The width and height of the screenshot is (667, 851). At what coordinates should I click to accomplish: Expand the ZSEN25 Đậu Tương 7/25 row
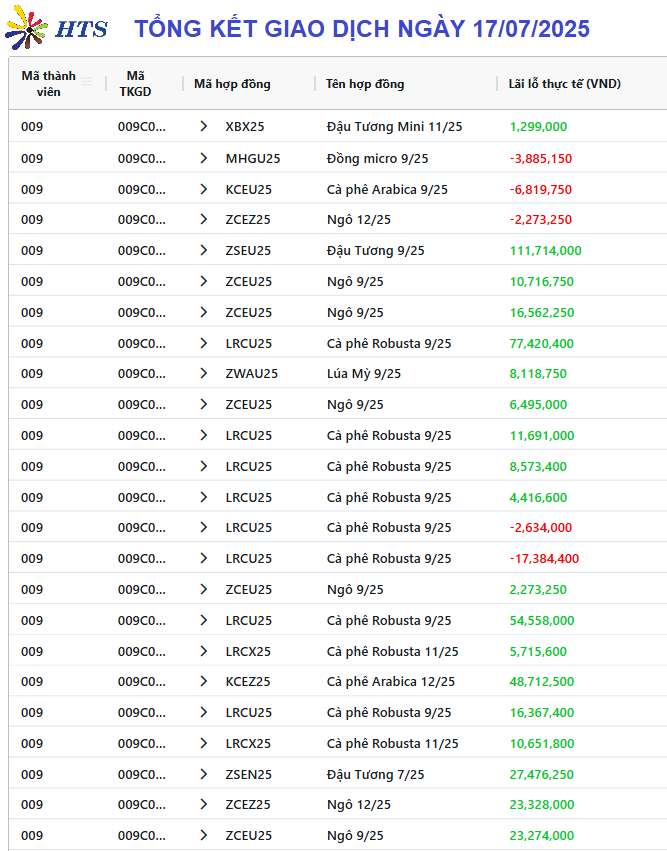(x=204, y=774)
